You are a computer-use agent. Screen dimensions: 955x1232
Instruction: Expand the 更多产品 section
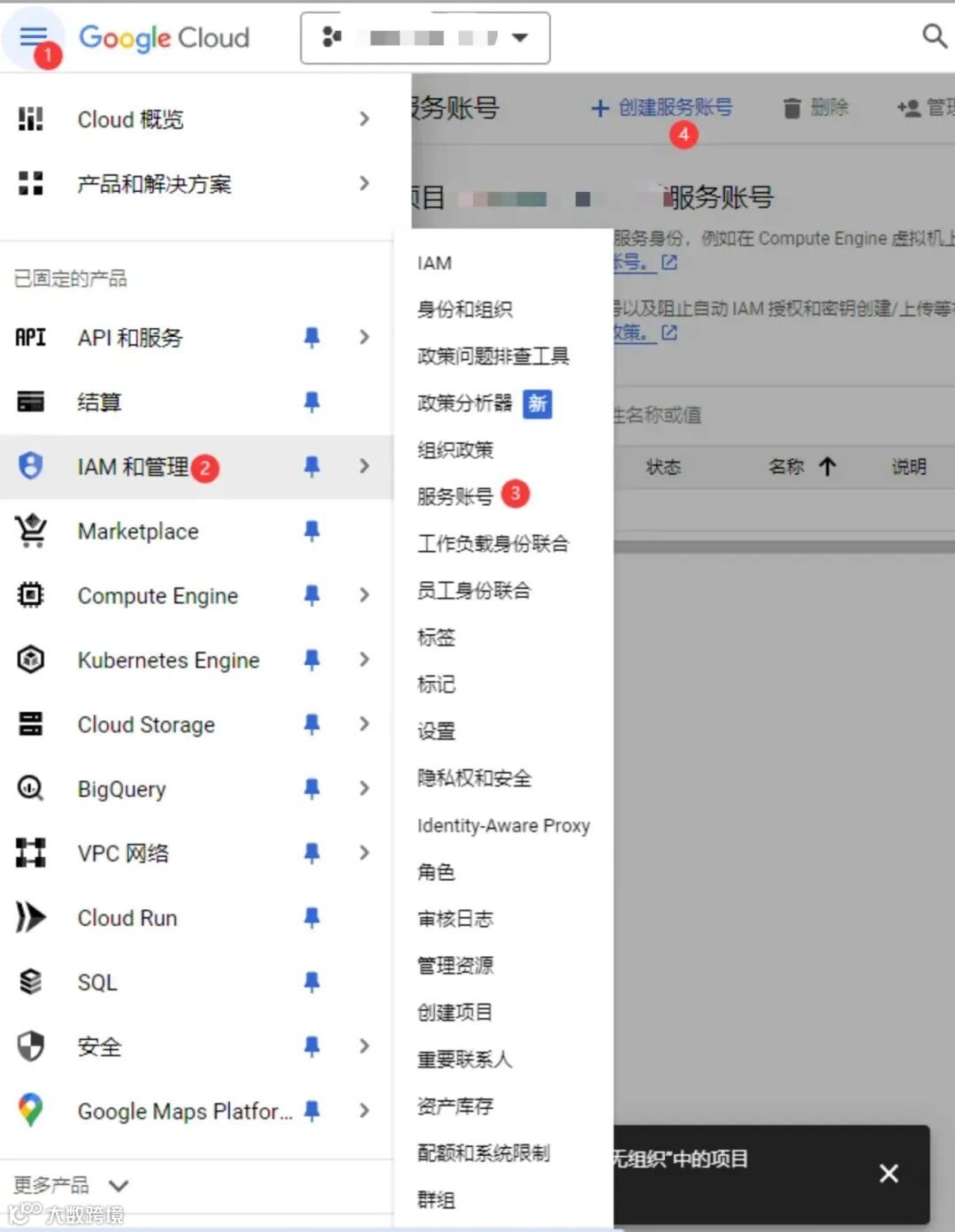71,1185
